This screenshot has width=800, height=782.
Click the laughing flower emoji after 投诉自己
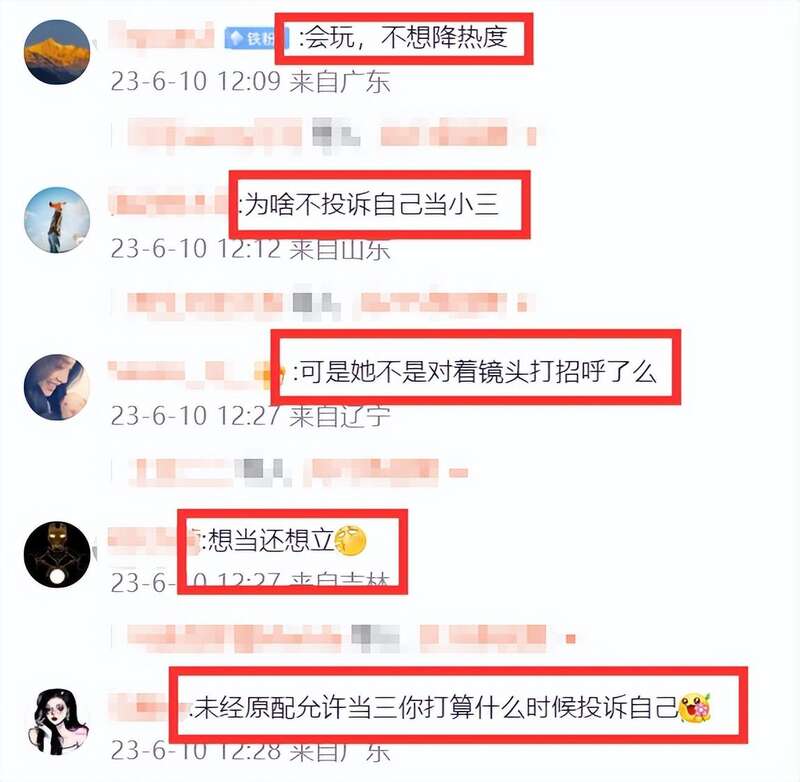click(695, 707)
